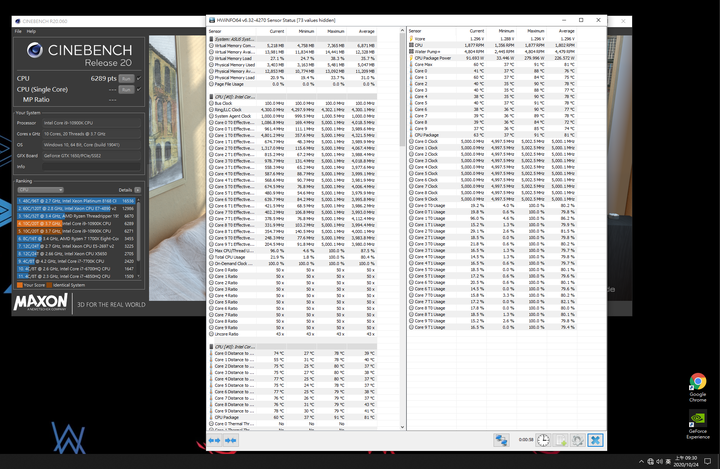Select the Ring/LLC Clock sensor row
The image size is (720, 469).
(293, 110)
